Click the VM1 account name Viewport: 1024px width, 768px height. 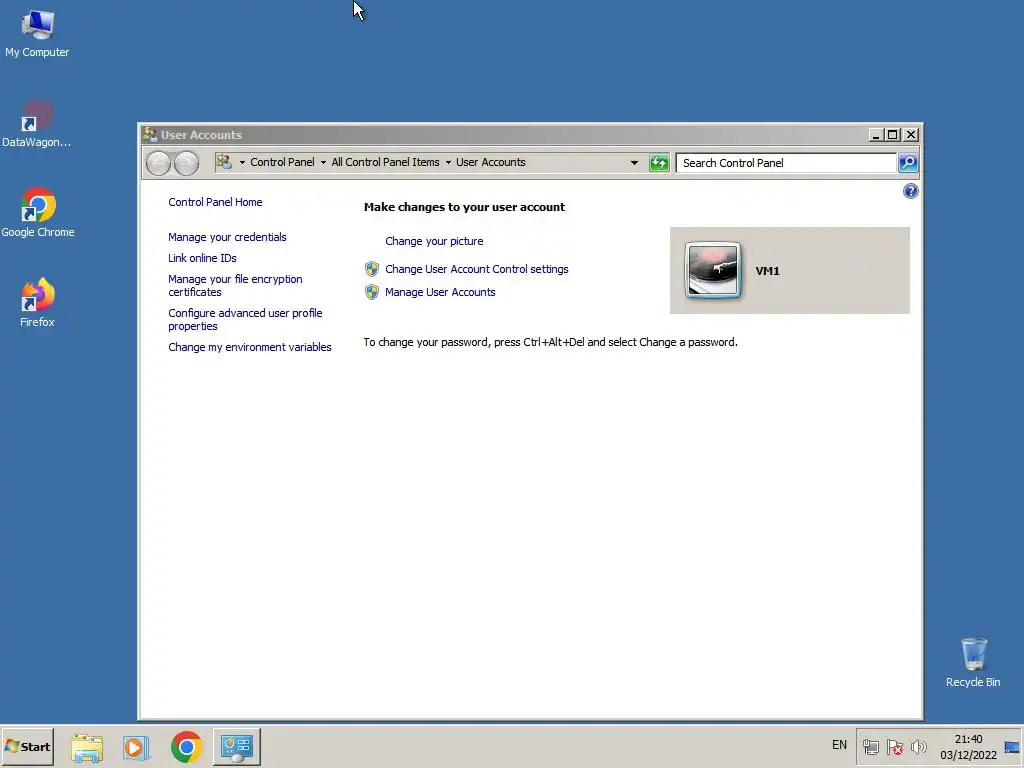click(767, 271)
